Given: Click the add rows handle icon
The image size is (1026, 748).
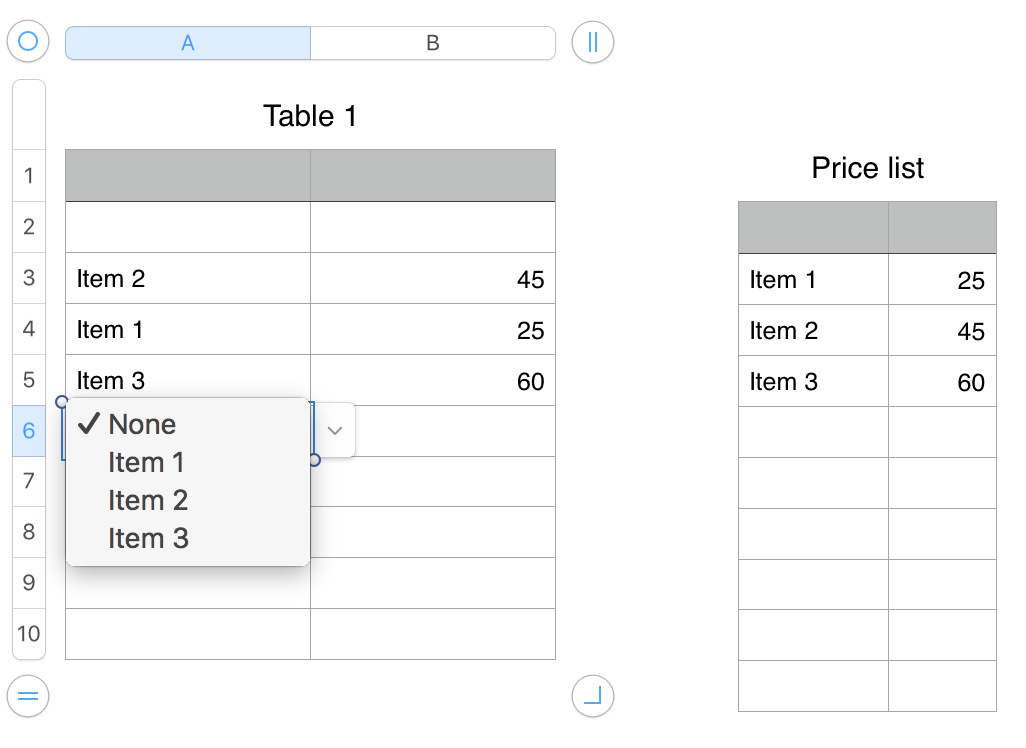Looking at the screenshot, I should (x=28, y=696).
